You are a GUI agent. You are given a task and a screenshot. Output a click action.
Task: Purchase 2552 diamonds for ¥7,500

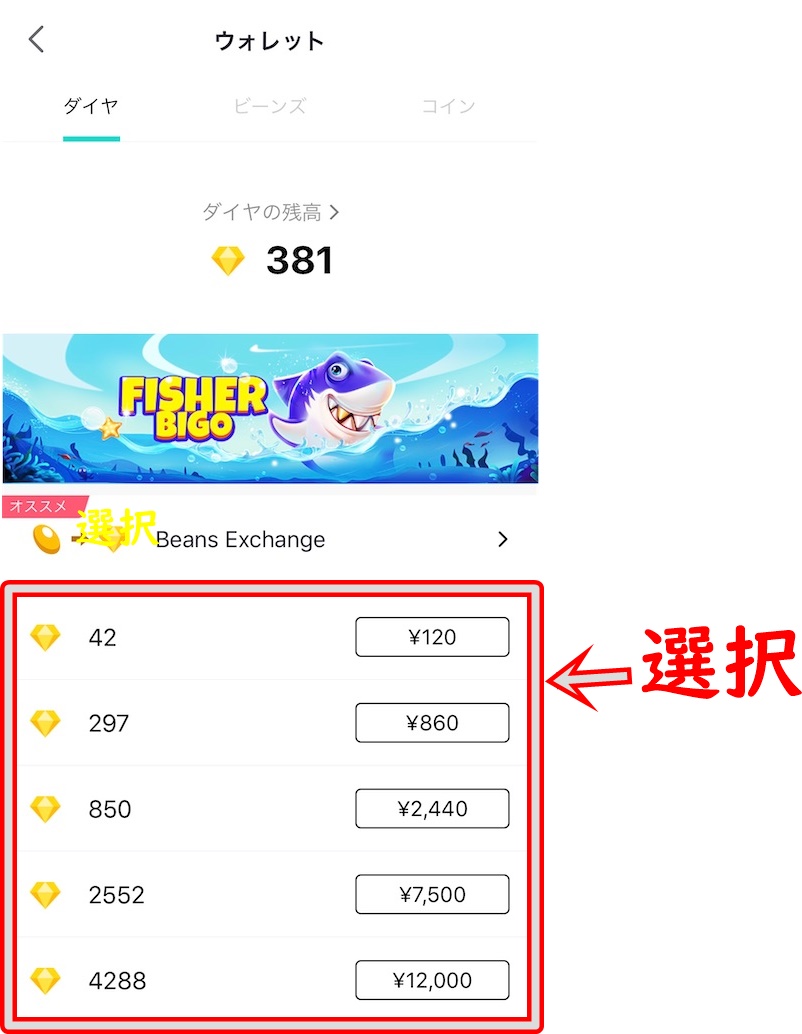click(432, 894)
